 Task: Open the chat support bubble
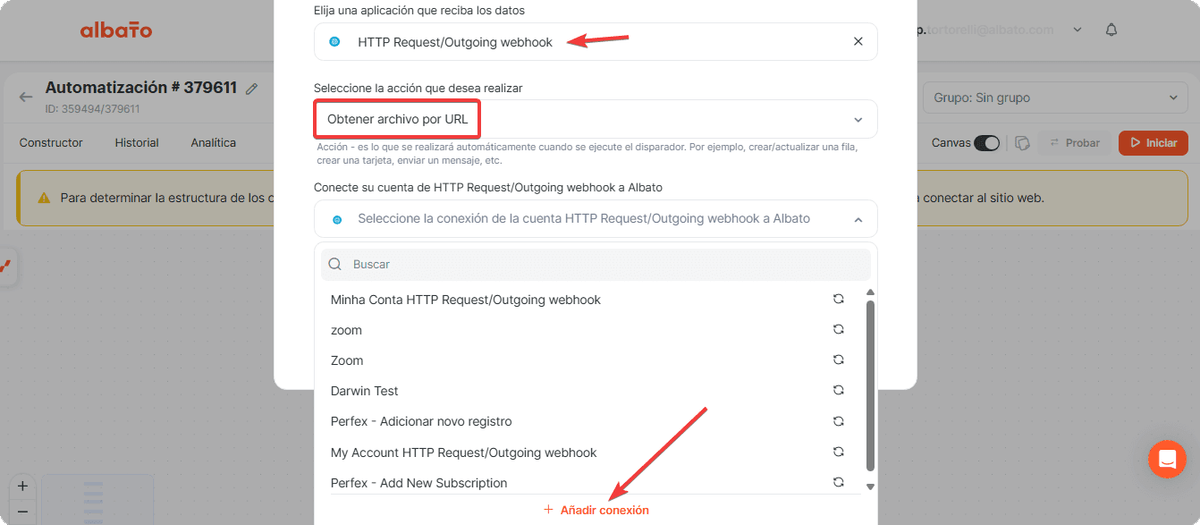pyautogui.click(x=1166, y=459)
